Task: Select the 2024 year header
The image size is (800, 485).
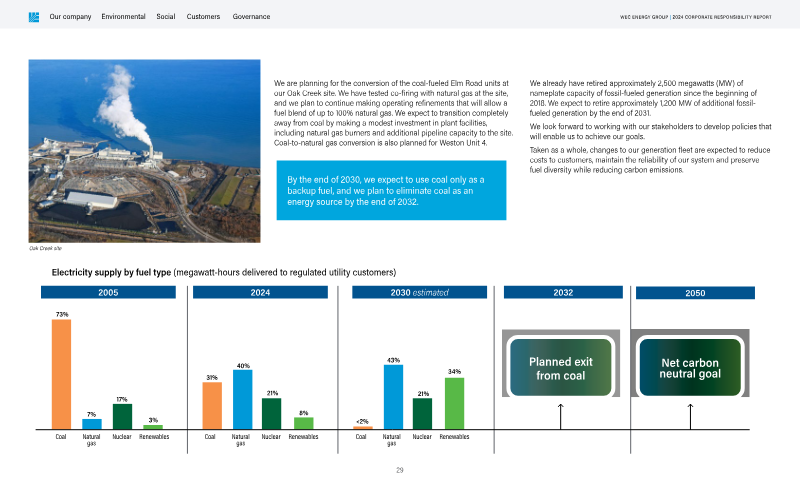Action: pyautogui.click(x=260, y=292)
